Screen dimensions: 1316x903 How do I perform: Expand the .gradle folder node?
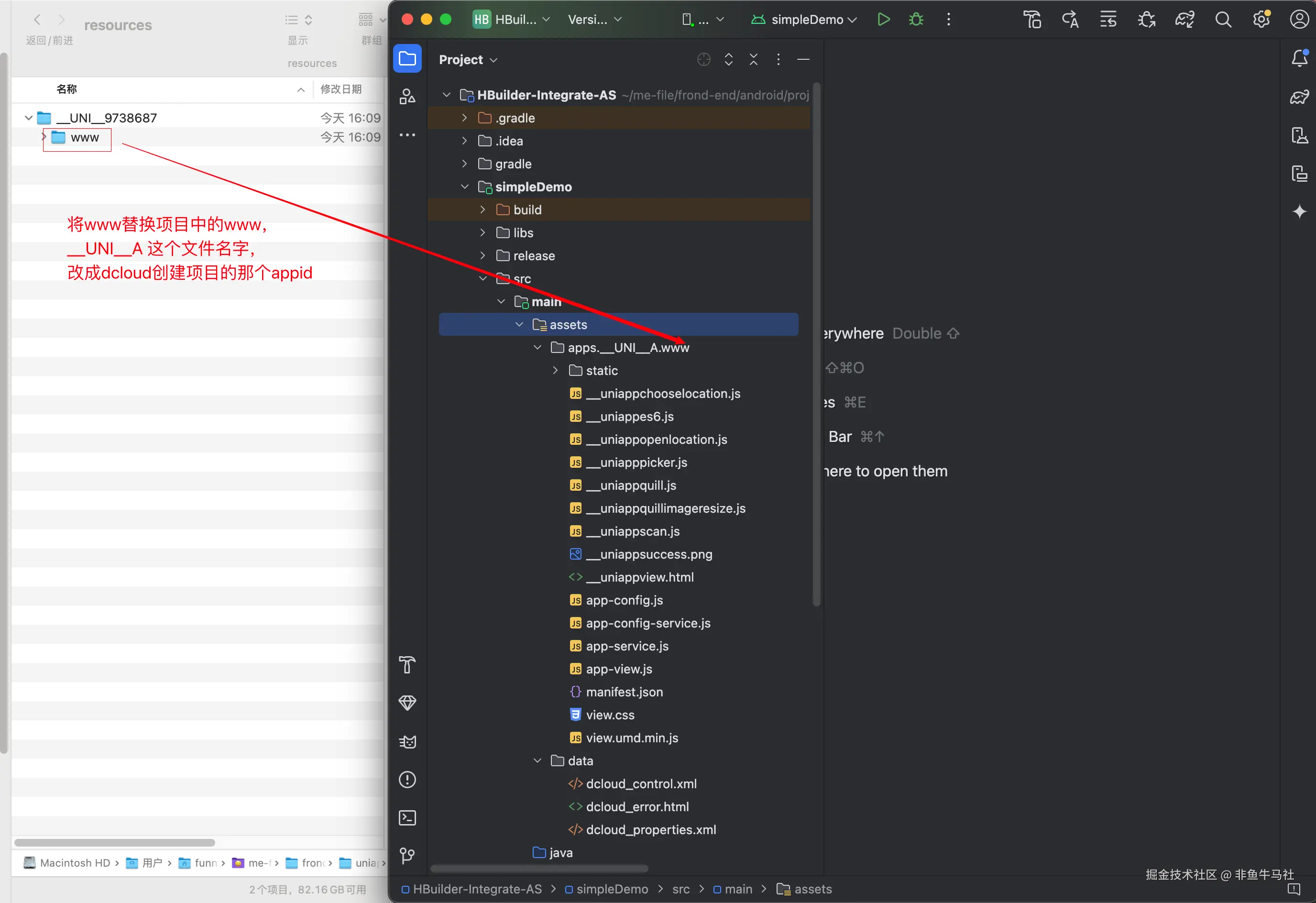coord(464,118)
